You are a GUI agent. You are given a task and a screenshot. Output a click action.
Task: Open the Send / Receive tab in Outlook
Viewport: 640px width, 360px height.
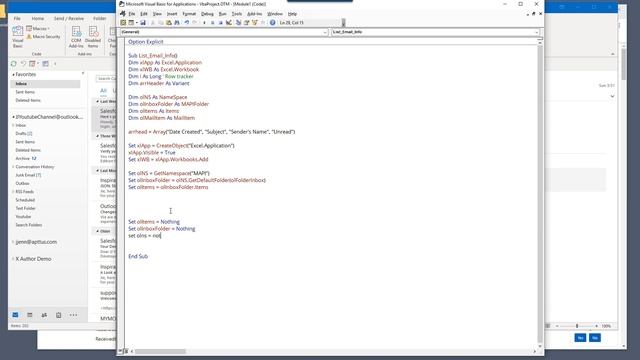click(x=69, y=18)
